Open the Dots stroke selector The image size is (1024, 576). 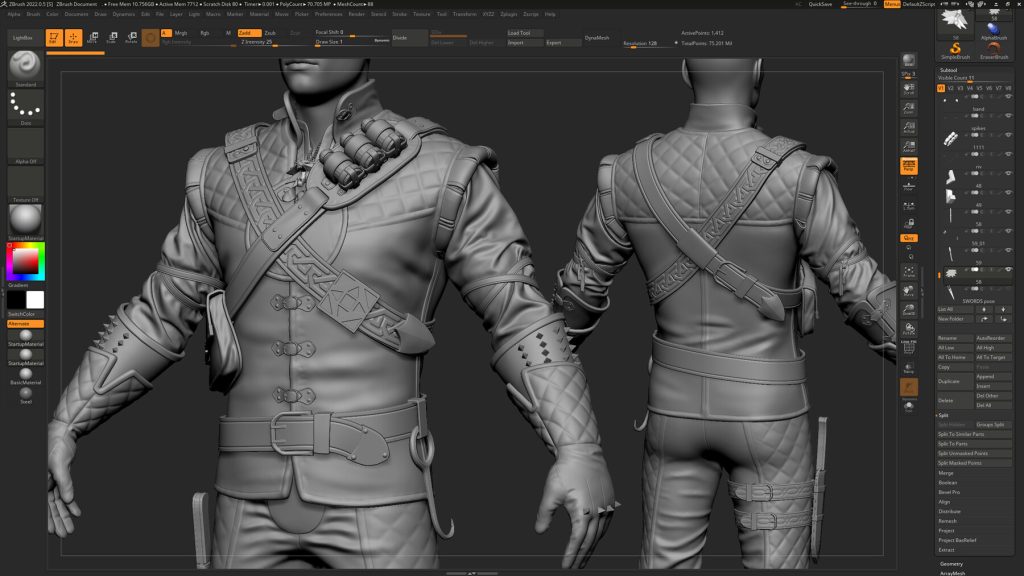(25, 107)
